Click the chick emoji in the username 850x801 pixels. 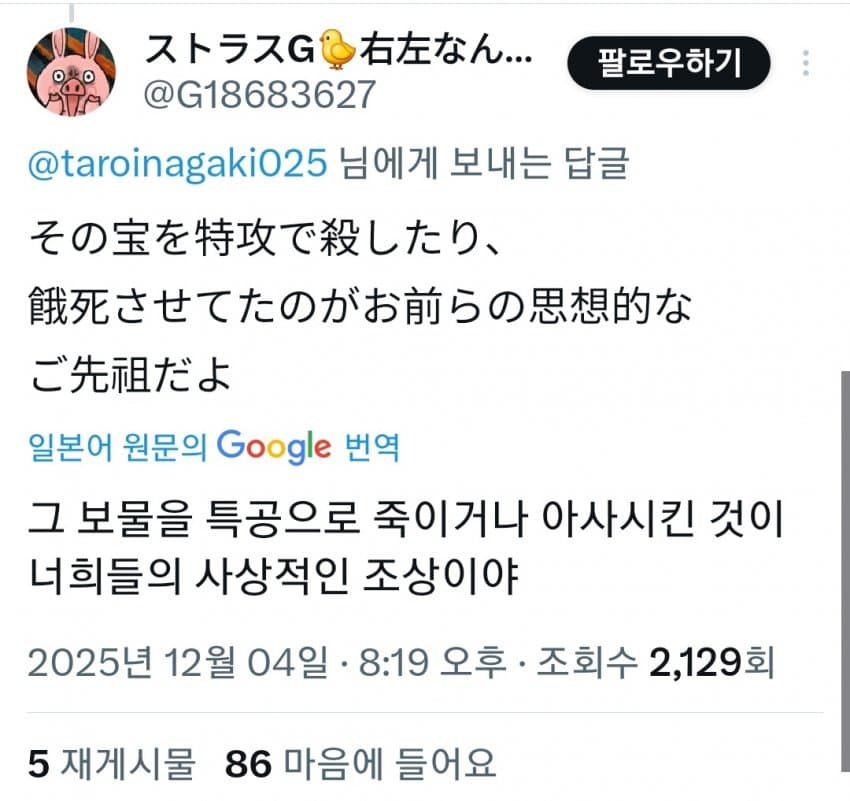[337, 49]
